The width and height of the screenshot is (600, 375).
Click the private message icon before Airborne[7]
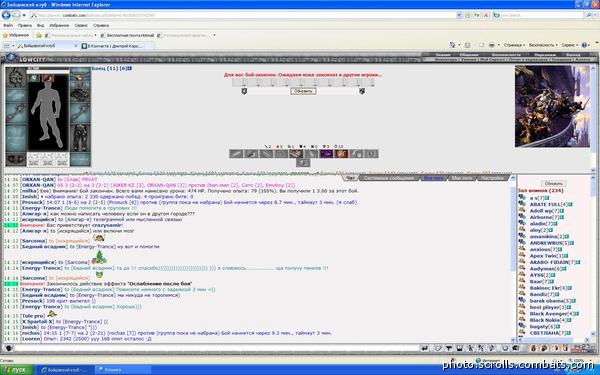[522, 217]
